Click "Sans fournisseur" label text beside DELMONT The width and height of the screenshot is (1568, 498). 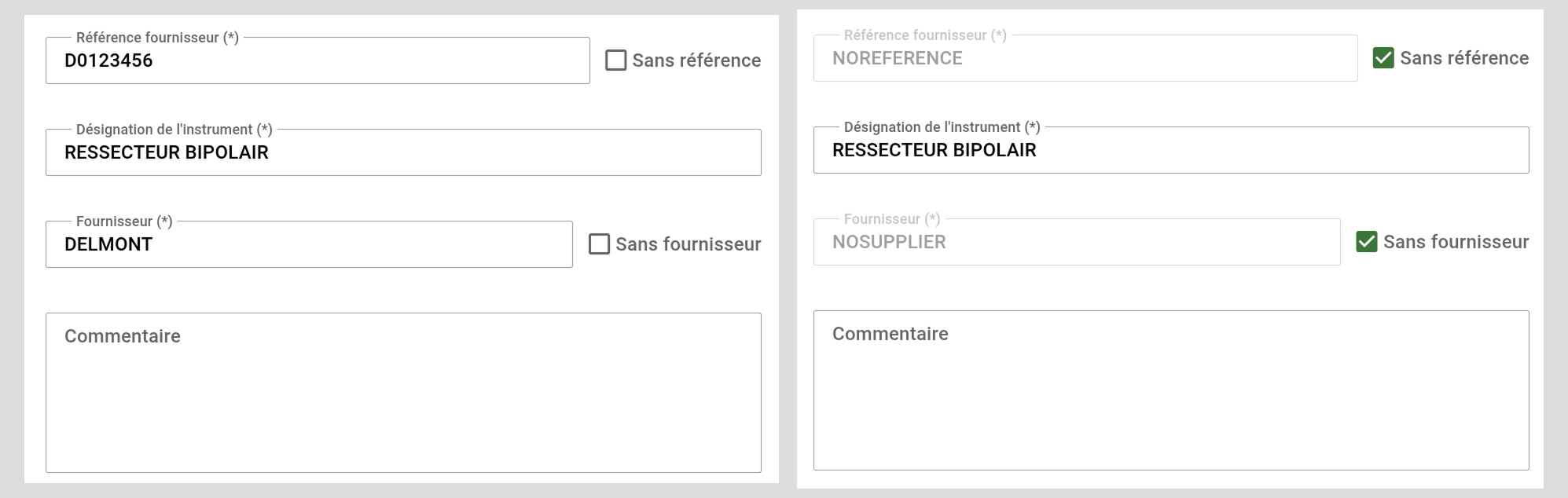(688, 244)
